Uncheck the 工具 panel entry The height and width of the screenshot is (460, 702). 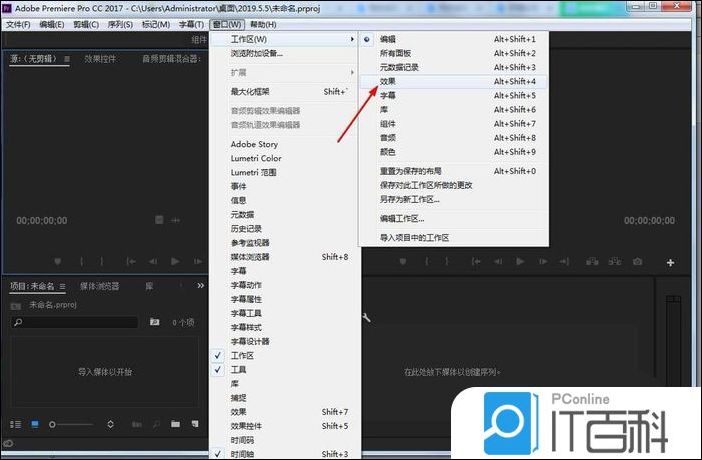click(238, 369)
